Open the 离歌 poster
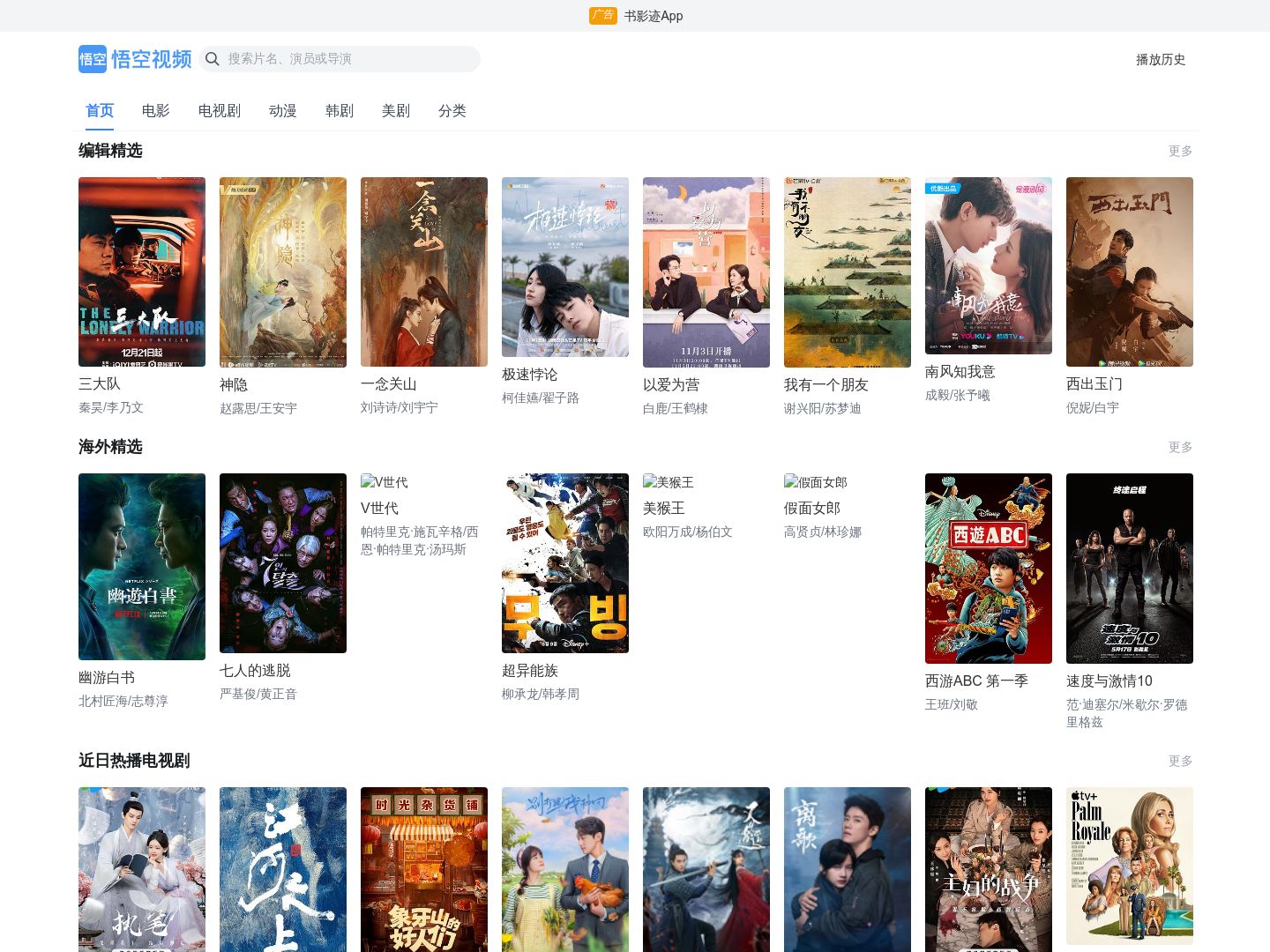The image size is (1270, 952). point(848,869)
